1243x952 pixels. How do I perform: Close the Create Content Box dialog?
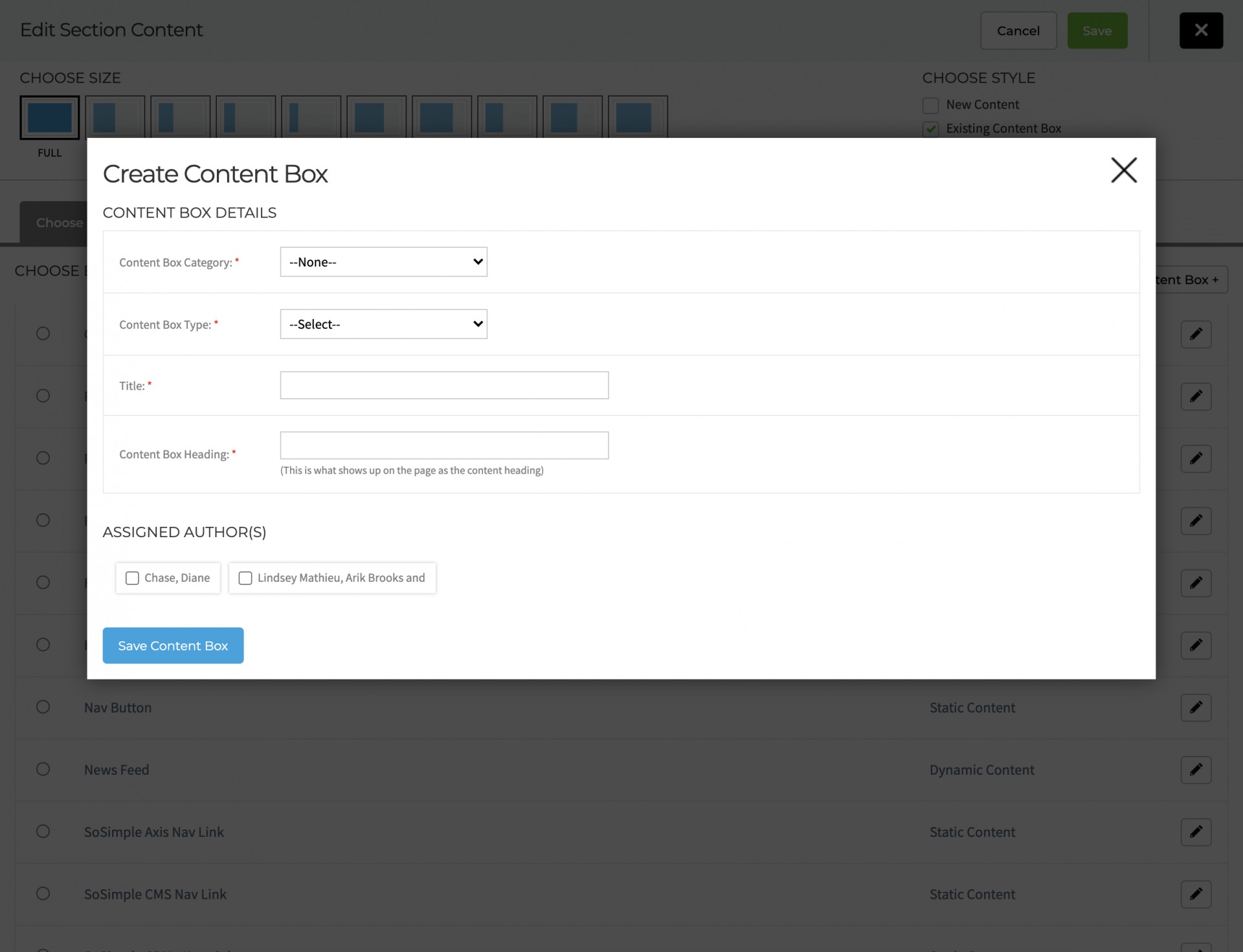pos(1123,170)
